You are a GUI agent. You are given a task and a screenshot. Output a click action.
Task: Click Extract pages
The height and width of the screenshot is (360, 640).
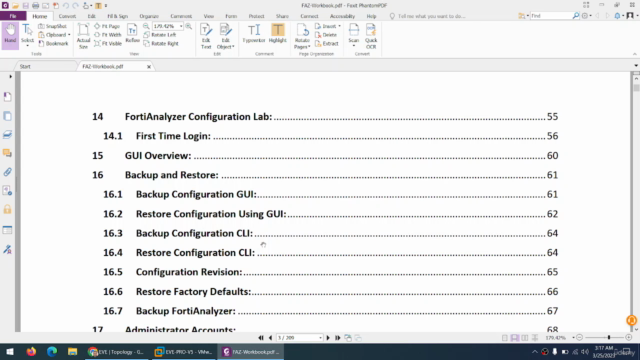(x=327, y=43)
